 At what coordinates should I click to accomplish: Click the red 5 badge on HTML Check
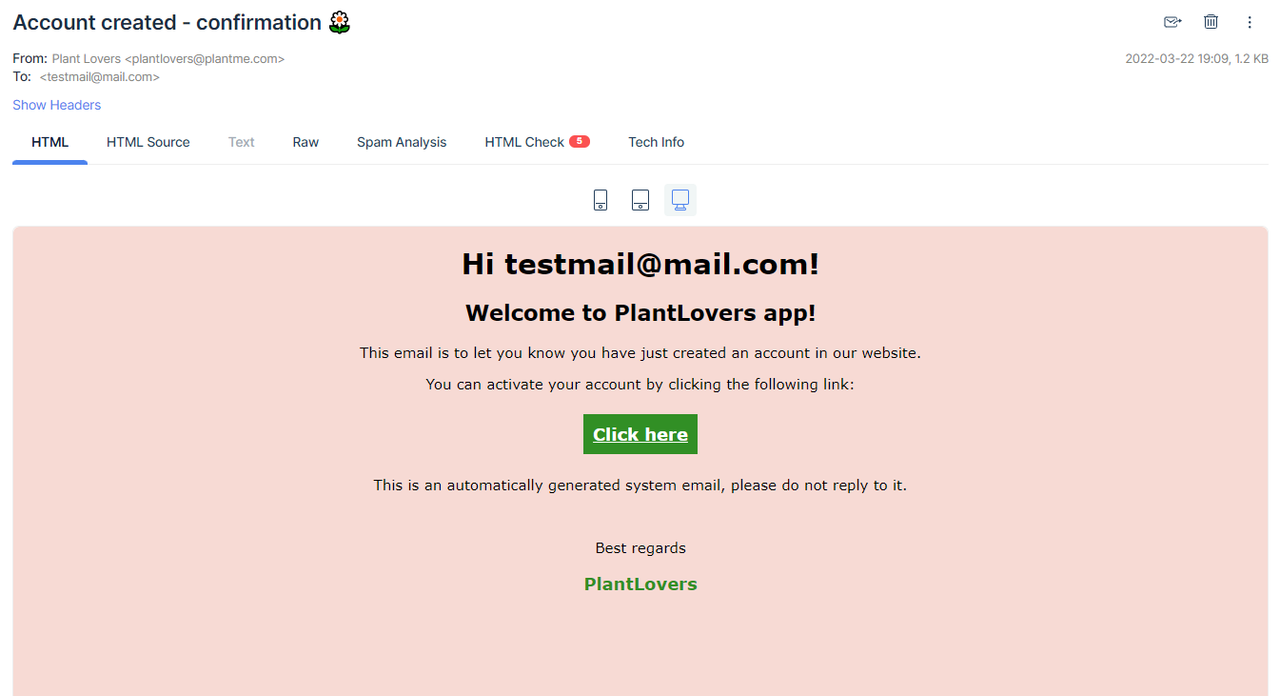[x=579, y=141]
